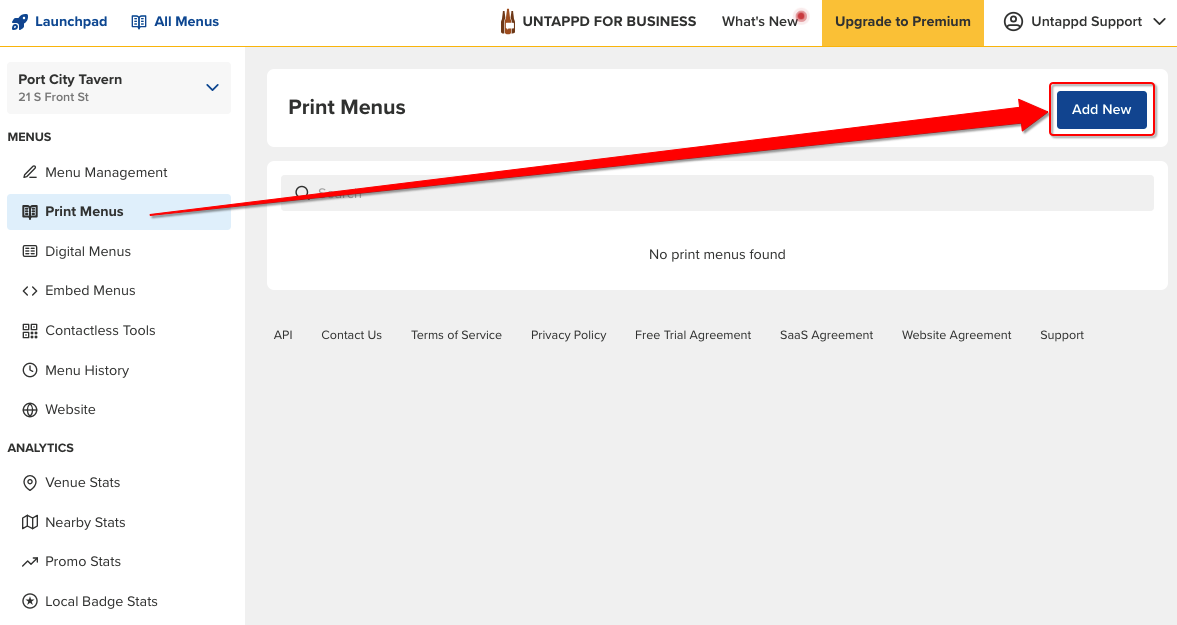Select Print Menus in the sidebar
1177x625 pixels.
tap(85, 212)
